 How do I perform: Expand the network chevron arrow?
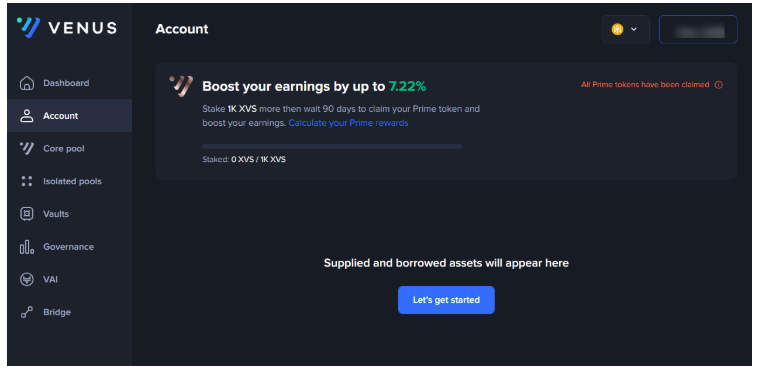[x=634, y=29]
